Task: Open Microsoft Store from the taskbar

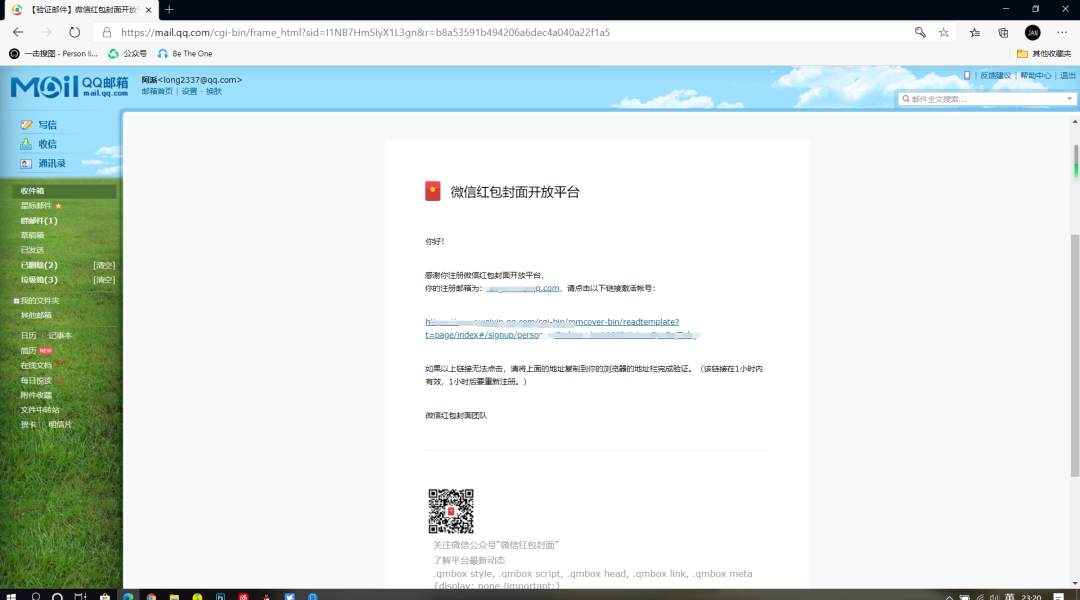Action: [x=105, y=596]
